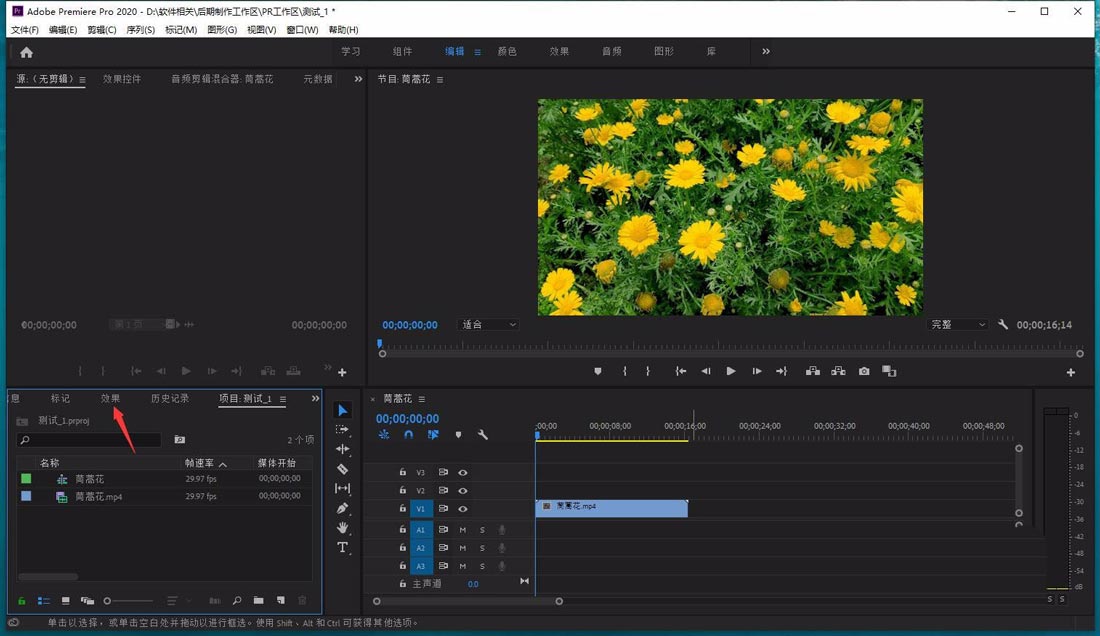Open the 完整 playback resolution dropdown
This screenshot has width=1100, height=636.
[958, 325]
